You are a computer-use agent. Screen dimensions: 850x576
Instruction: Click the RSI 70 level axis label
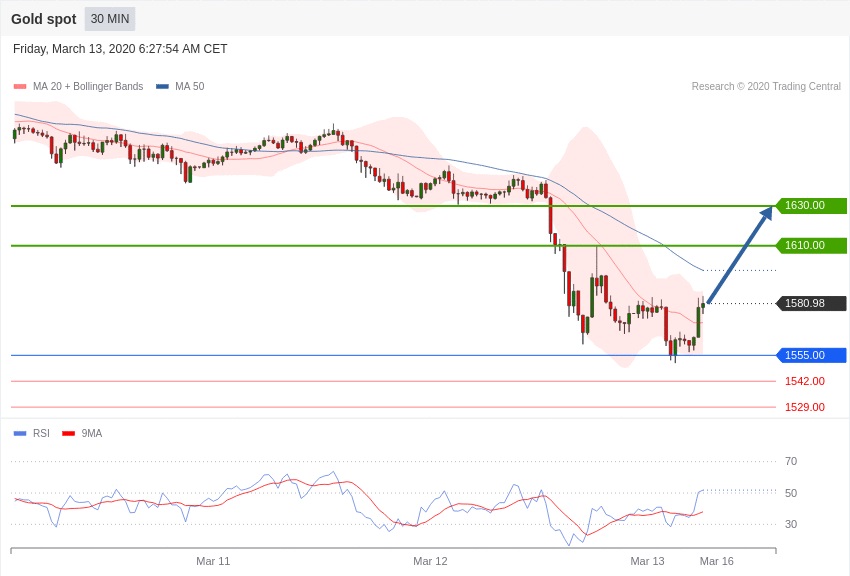[x=791, y=461]
